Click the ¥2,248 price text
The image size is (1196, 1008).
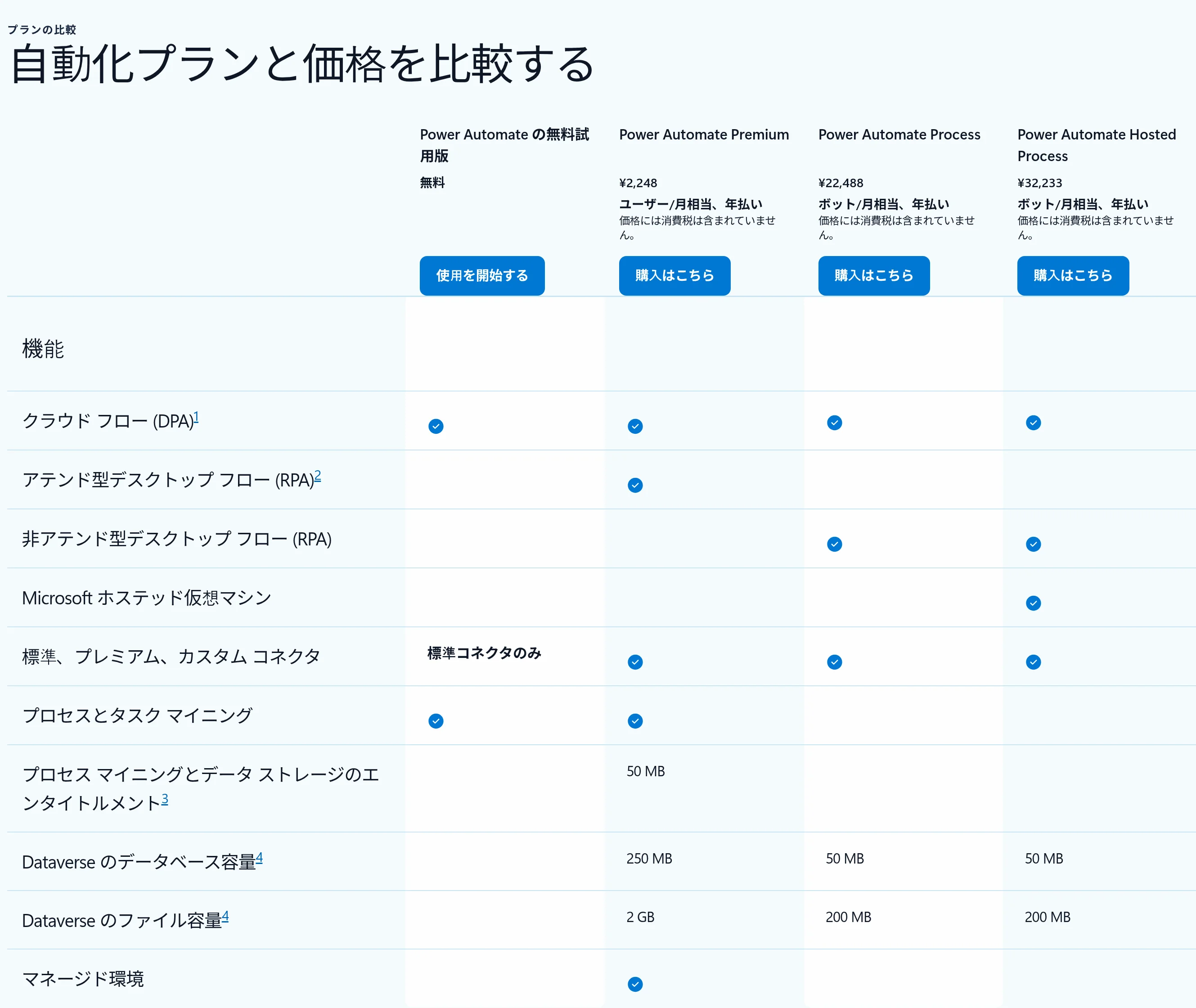pyautogui.click(x=638, y=183)
